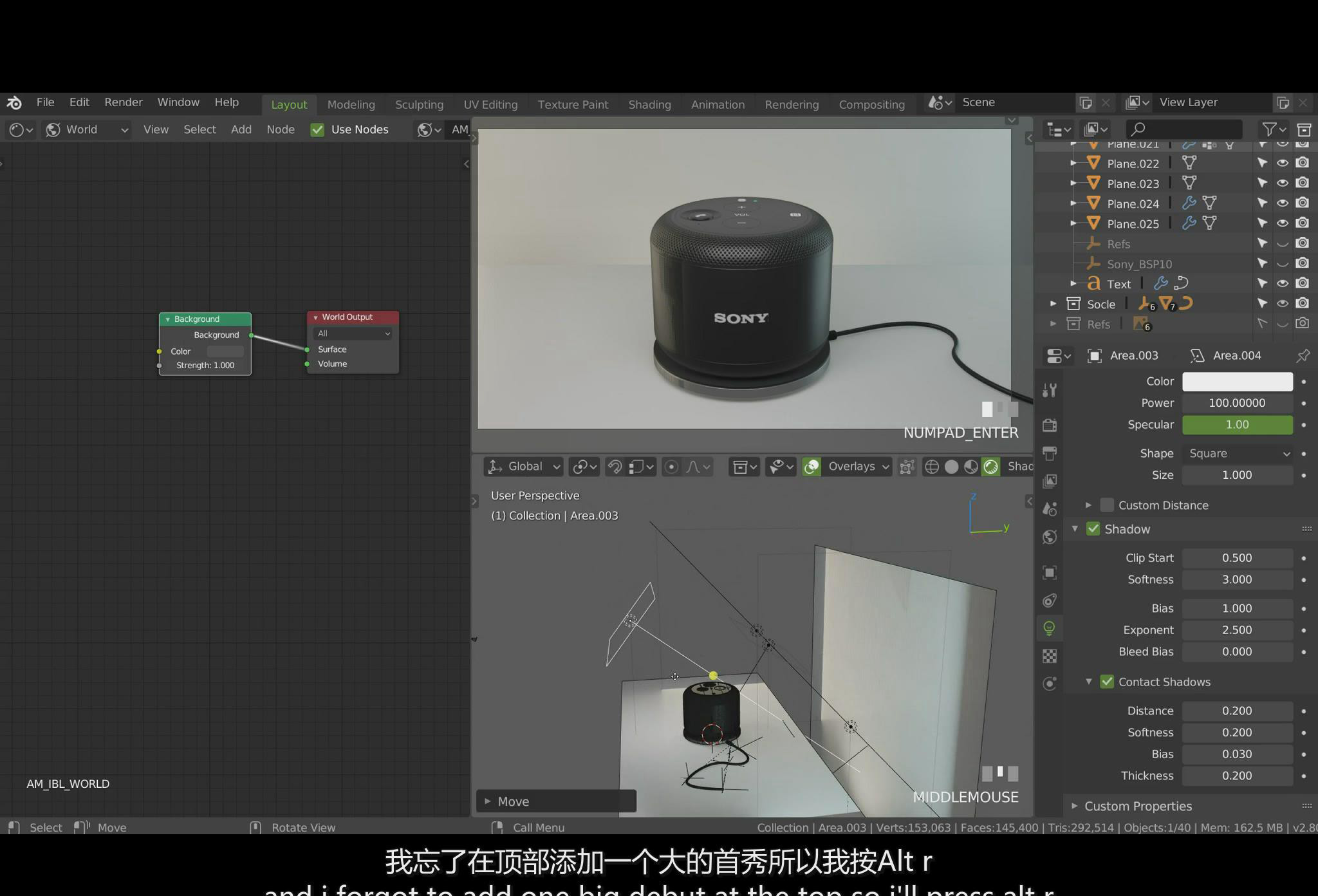Disable the Shadow checkbox
Screen dimensions: 1318x896
(1093, 529)
